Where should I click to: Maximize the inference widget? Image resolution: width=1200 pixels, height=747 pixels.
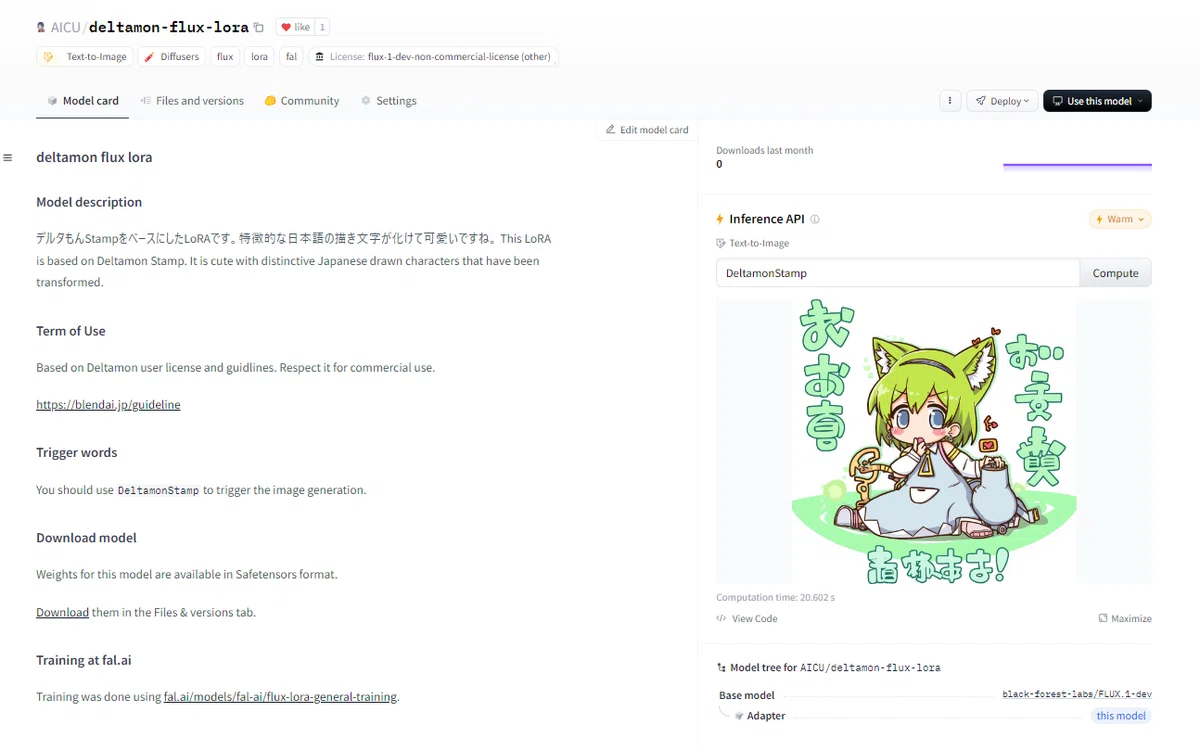click(x=1125, y=618)
